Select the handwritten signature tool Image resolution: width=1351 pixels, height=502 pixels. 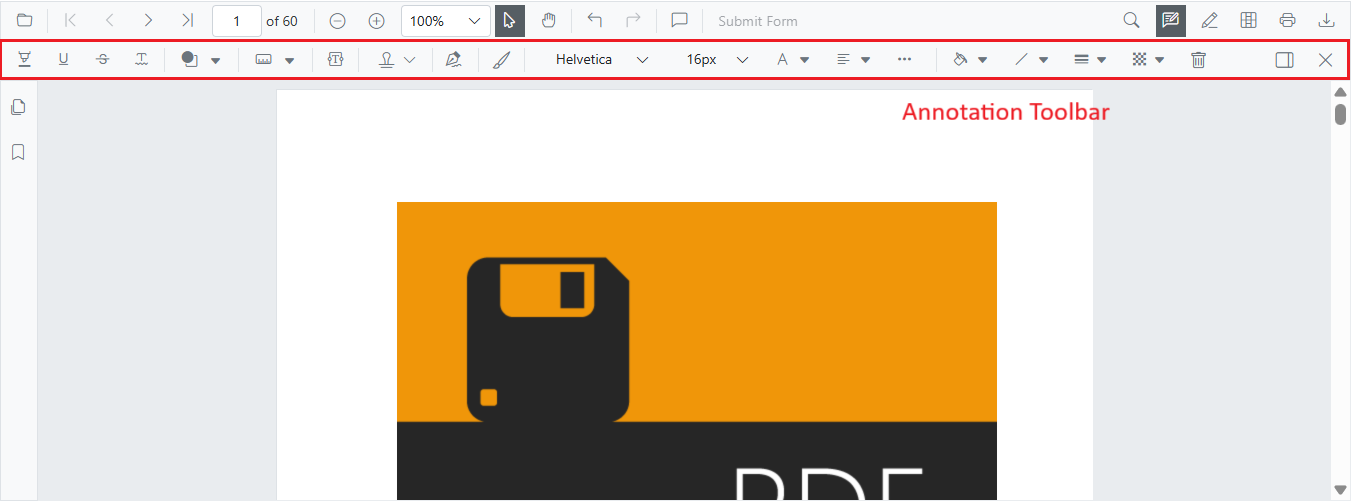tap(454, 60)
